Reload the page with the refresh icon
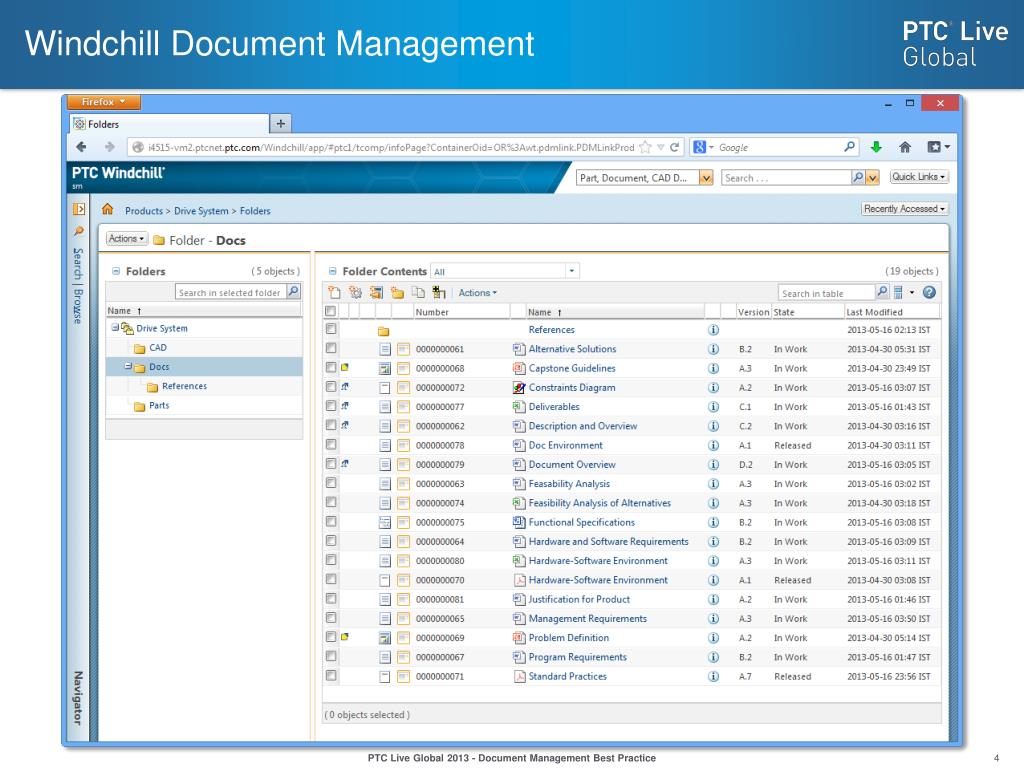1024x768 pixels. [675, 147]
